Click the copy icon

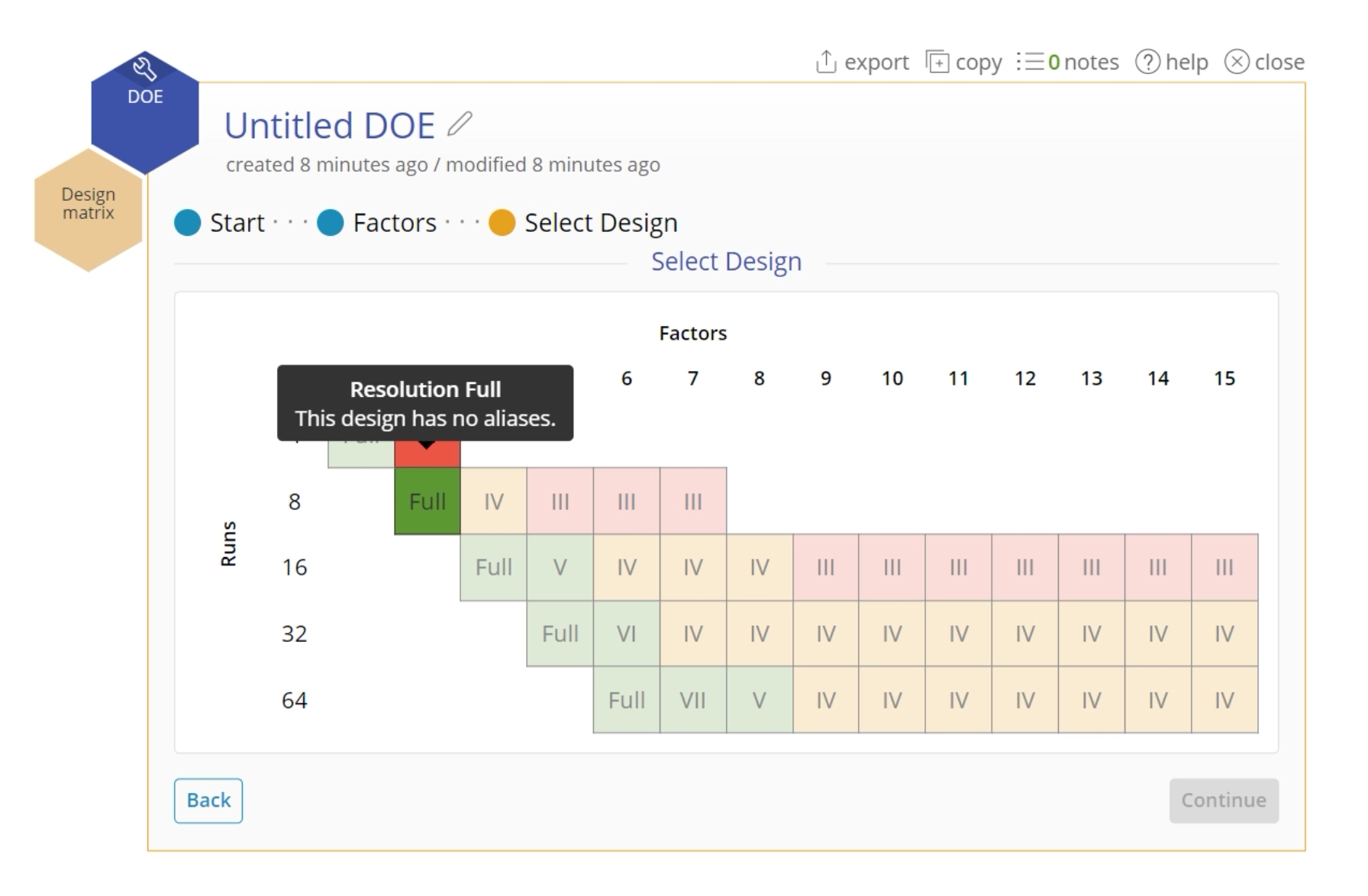[x=937, y=61]
